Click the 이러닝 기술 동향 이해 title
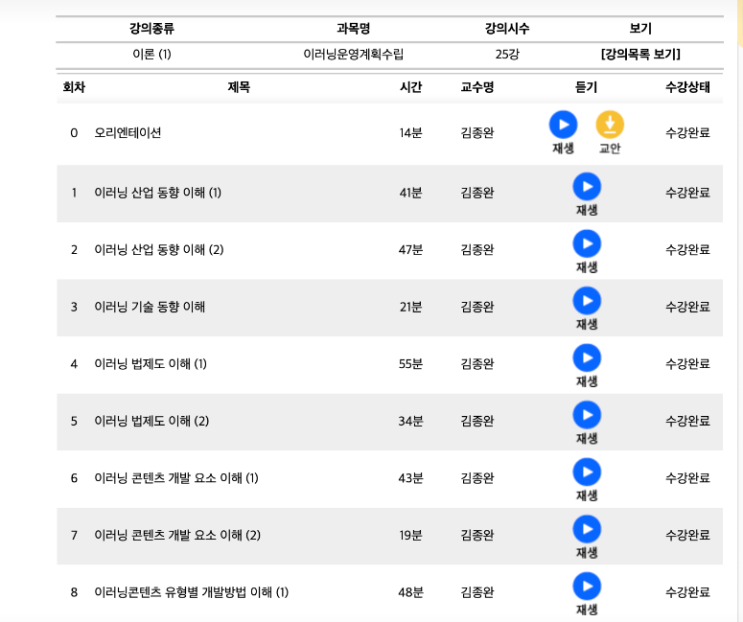The image size is (743, 622). [149, 307]
